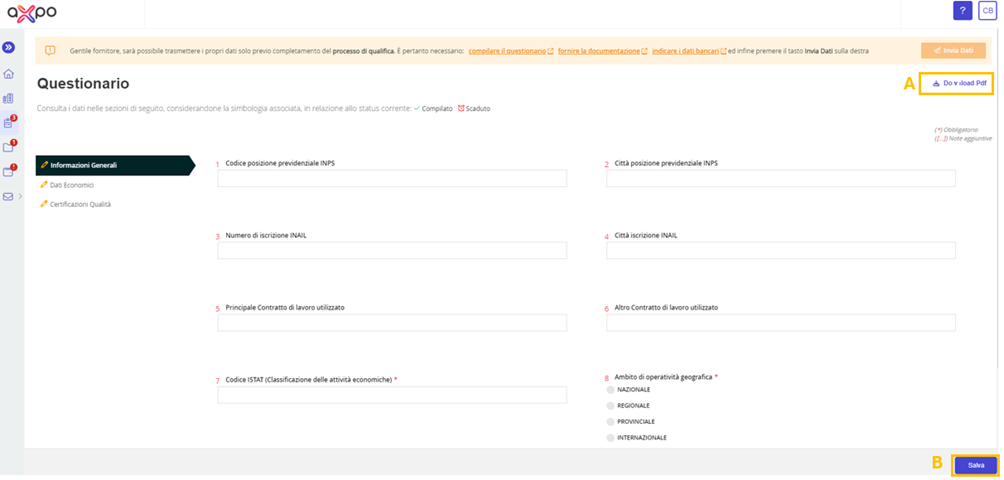Click the question mark help icon
The width and height of the screenshot is (1004, 480).
[x=962, y=10]
